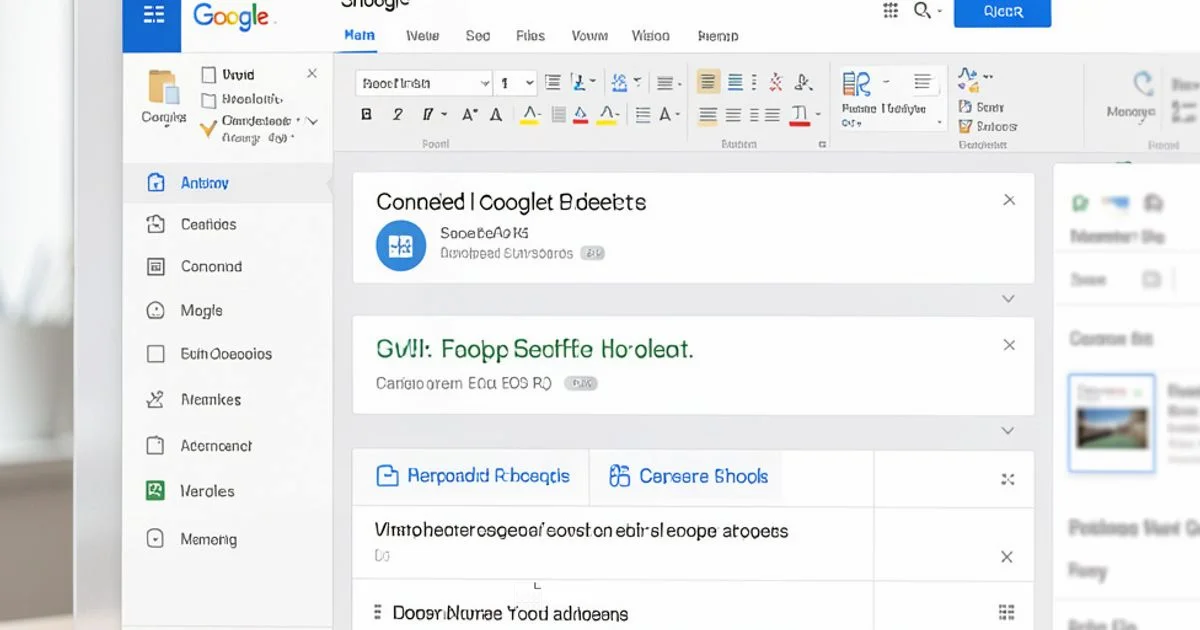Select the Italic formatting icon
The width and height of the screenshot is (1200, 630).
point(397,114)
